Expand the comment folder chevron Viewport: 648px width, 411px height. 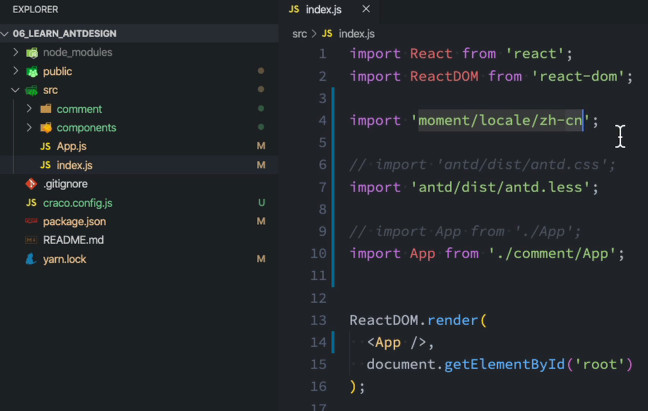(x=29, y=108)
